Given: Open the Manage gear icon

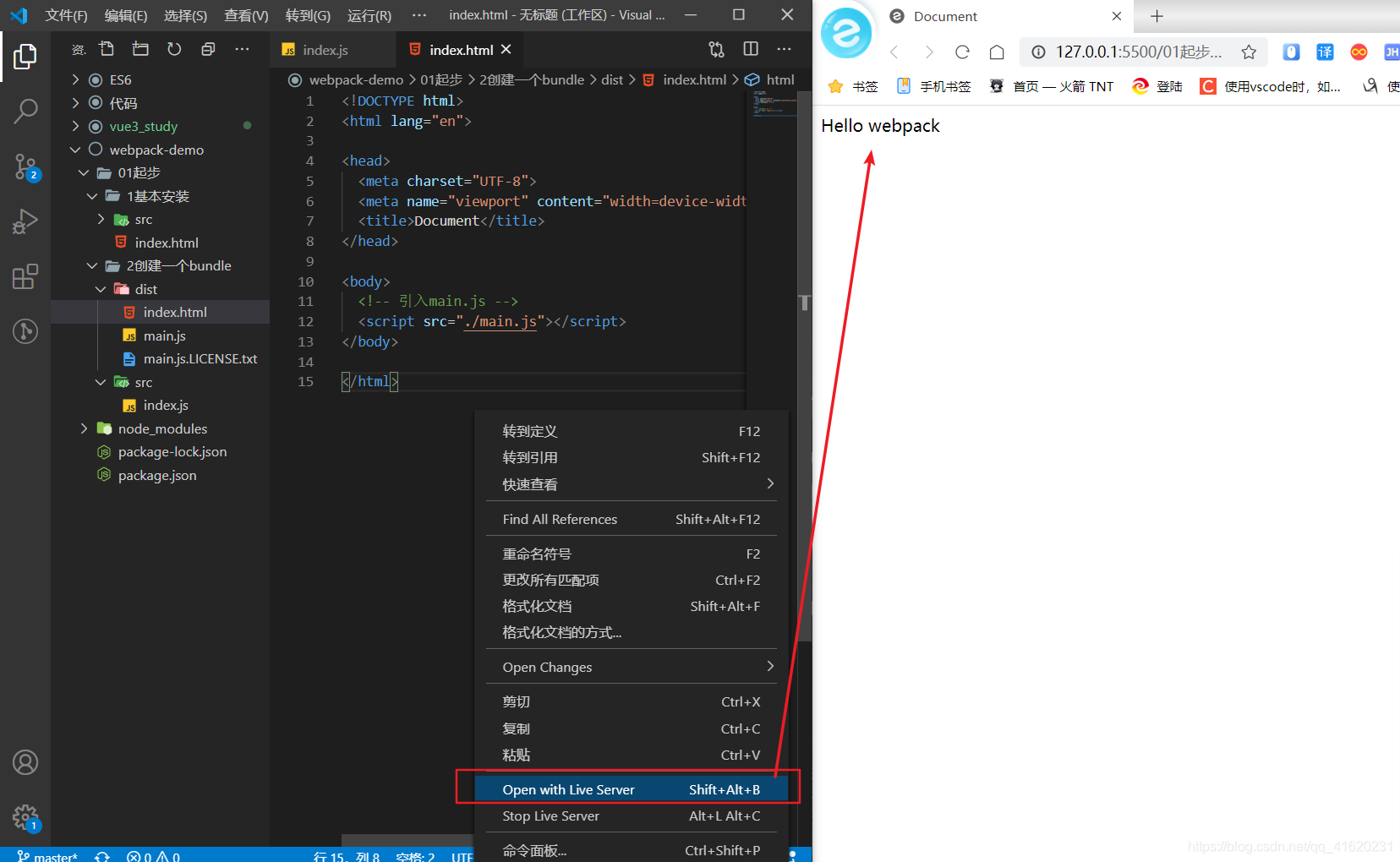Looking at the screenshot, I should tap(25, 817).
